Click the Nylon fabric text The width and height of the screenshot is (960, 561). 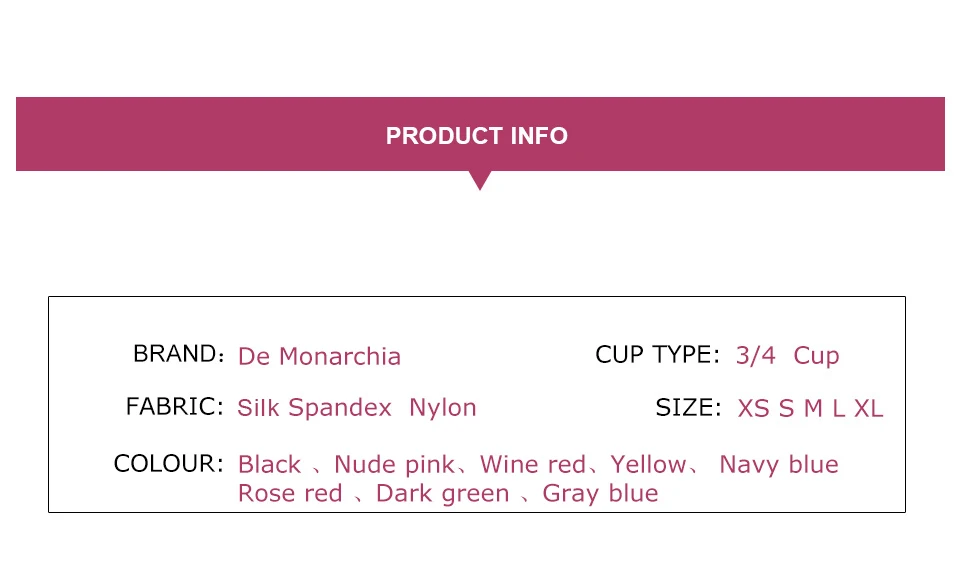[x=443, y=408]
